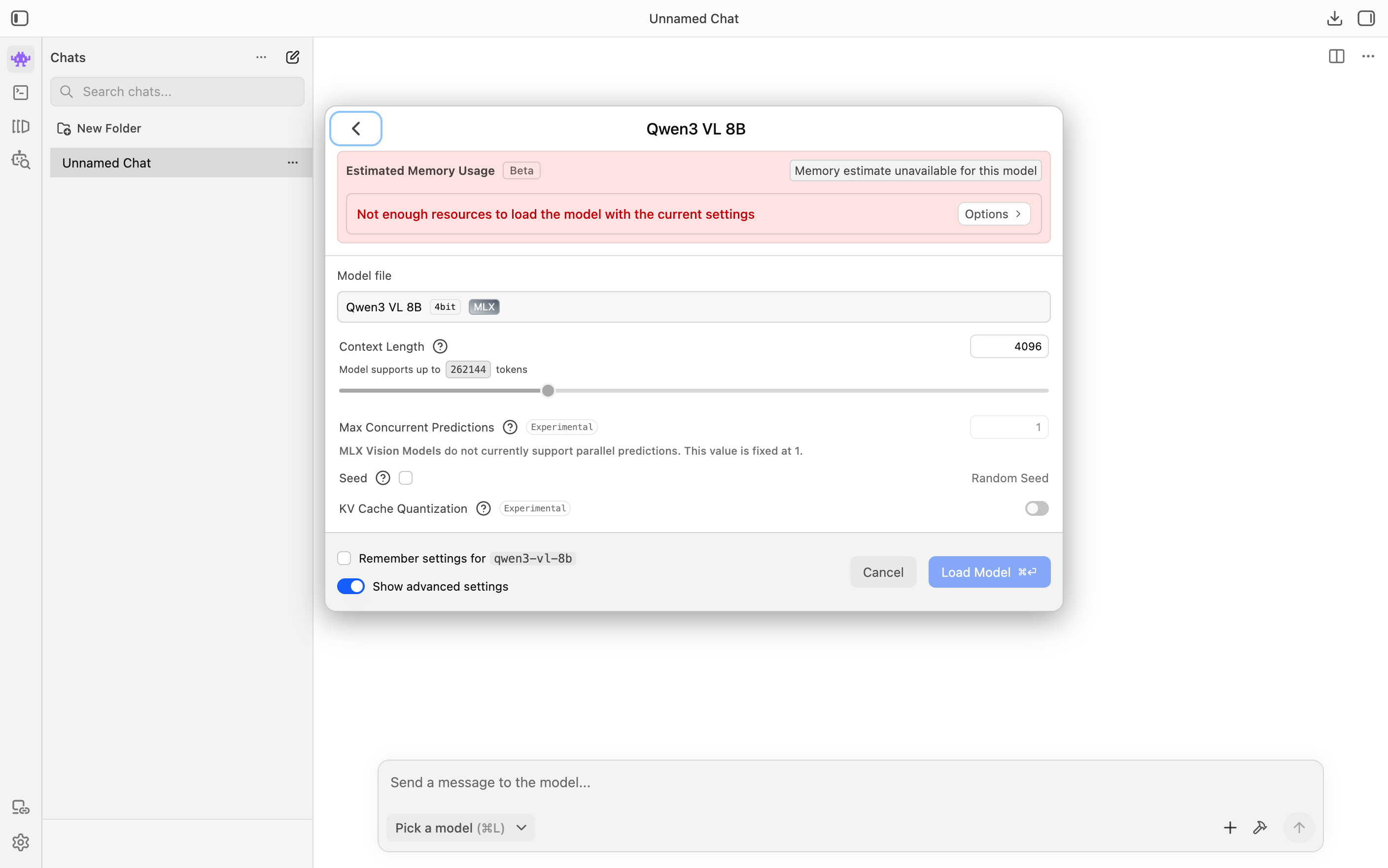Enable the Seed checkbox
Screen dimensions: 1388x868
(406, 478)
